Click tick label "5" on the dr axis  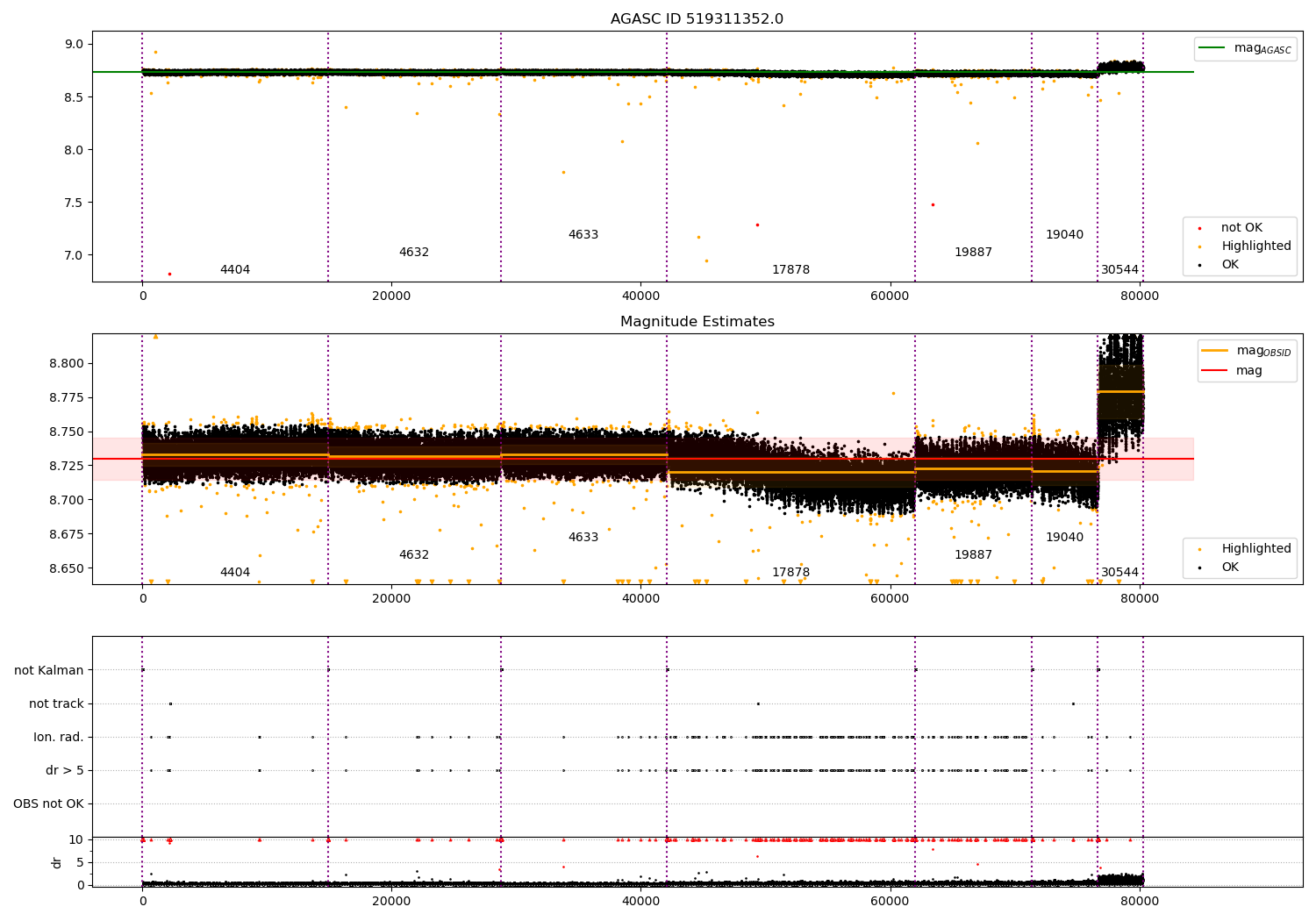[81, 863]
